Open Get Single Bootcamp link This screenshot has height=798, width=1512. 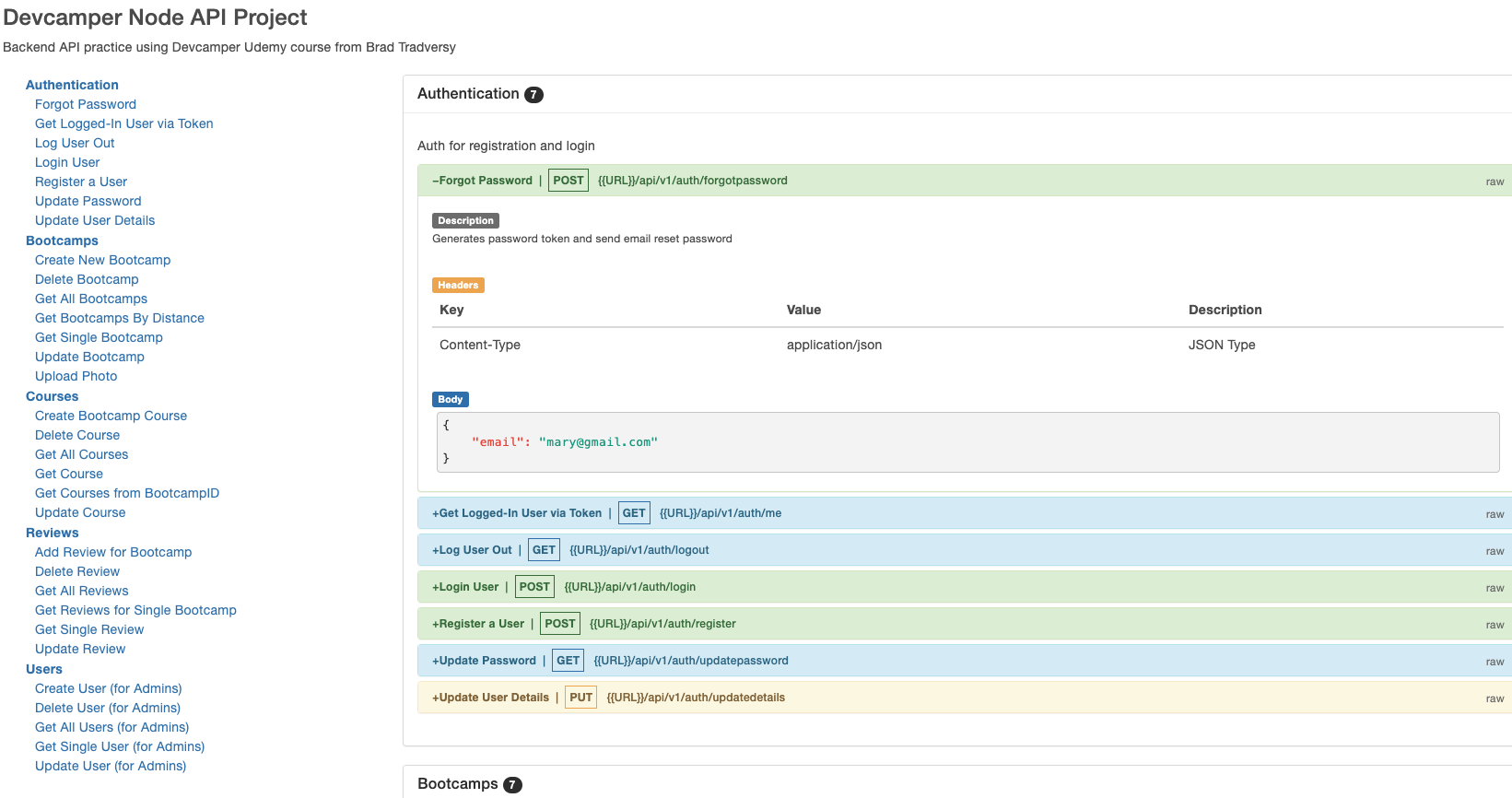(99, 337)
